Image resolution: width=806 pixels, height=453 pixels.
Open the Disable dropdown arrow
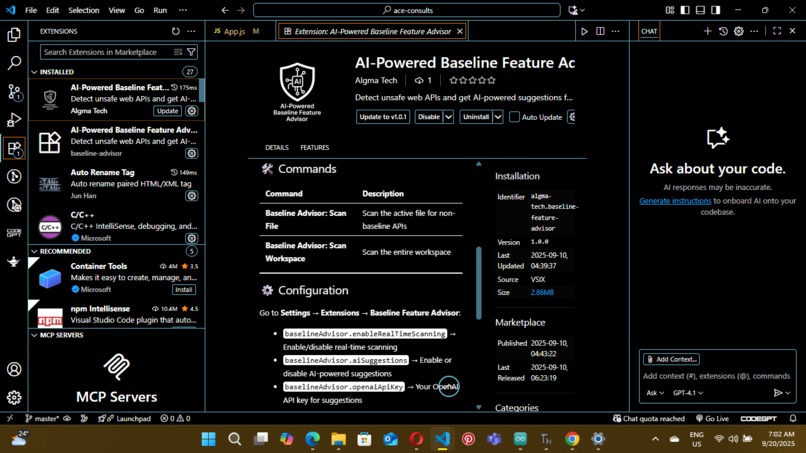(x=448, y=117)
